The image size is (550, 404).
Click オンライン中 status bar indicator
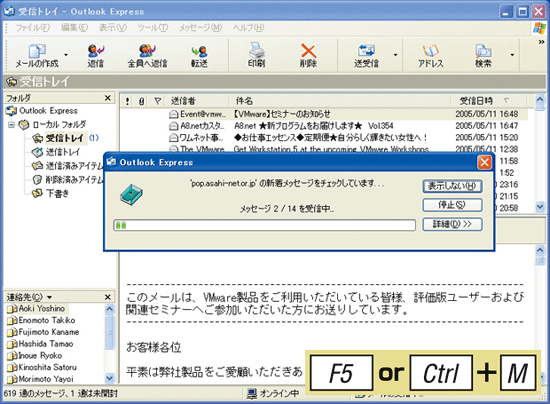274,393
